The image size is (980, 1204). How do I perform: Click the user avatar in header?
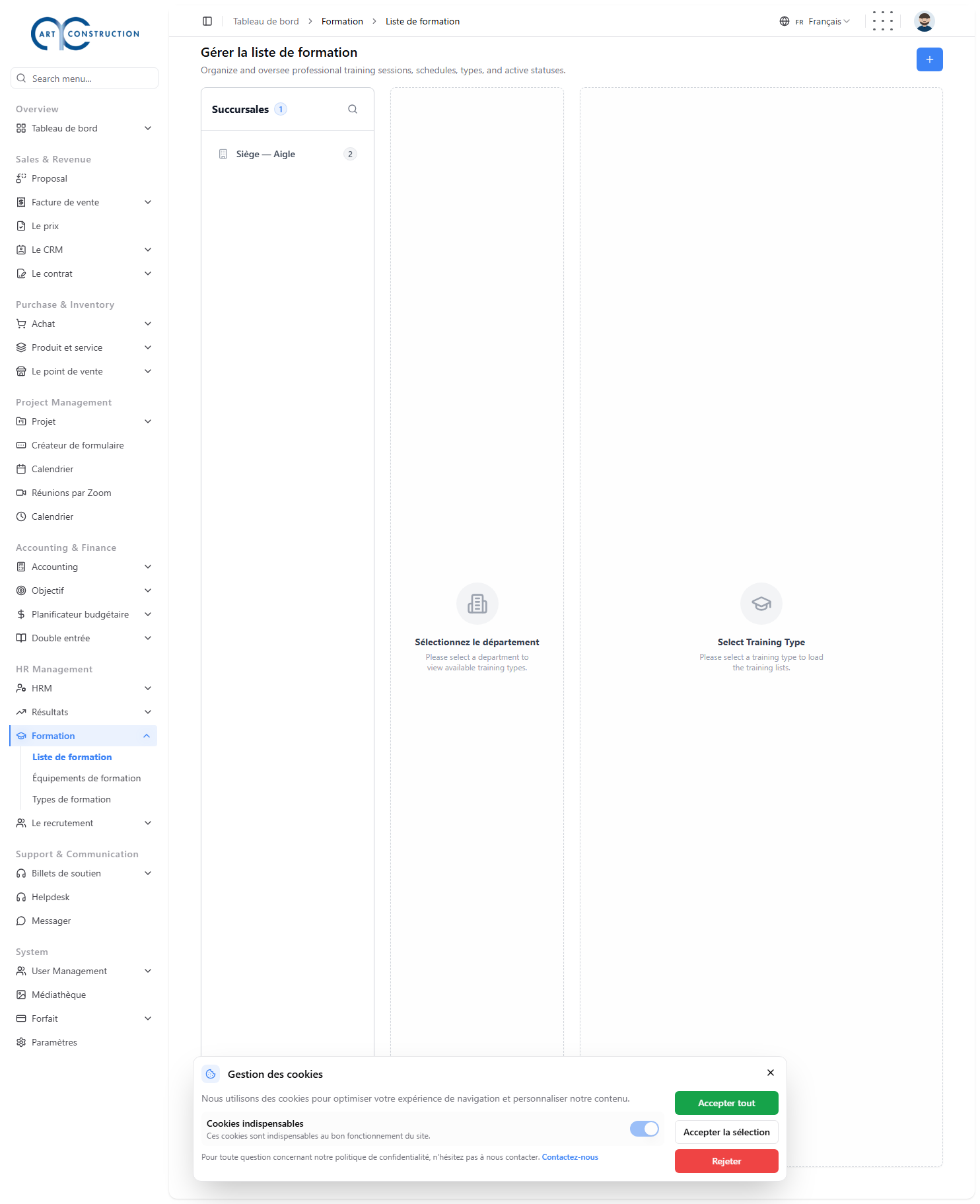[924, 21]
